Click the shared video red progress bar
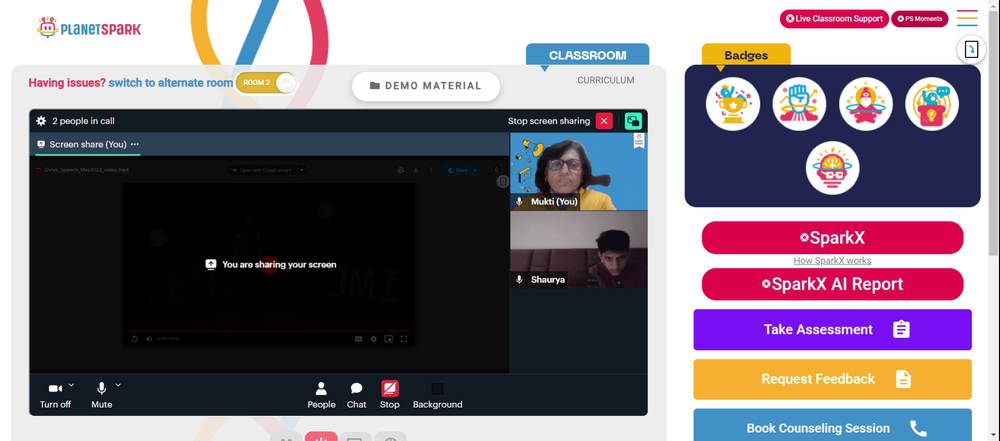The height and width of the screenshot is (441, 1000). pos(268,331)
